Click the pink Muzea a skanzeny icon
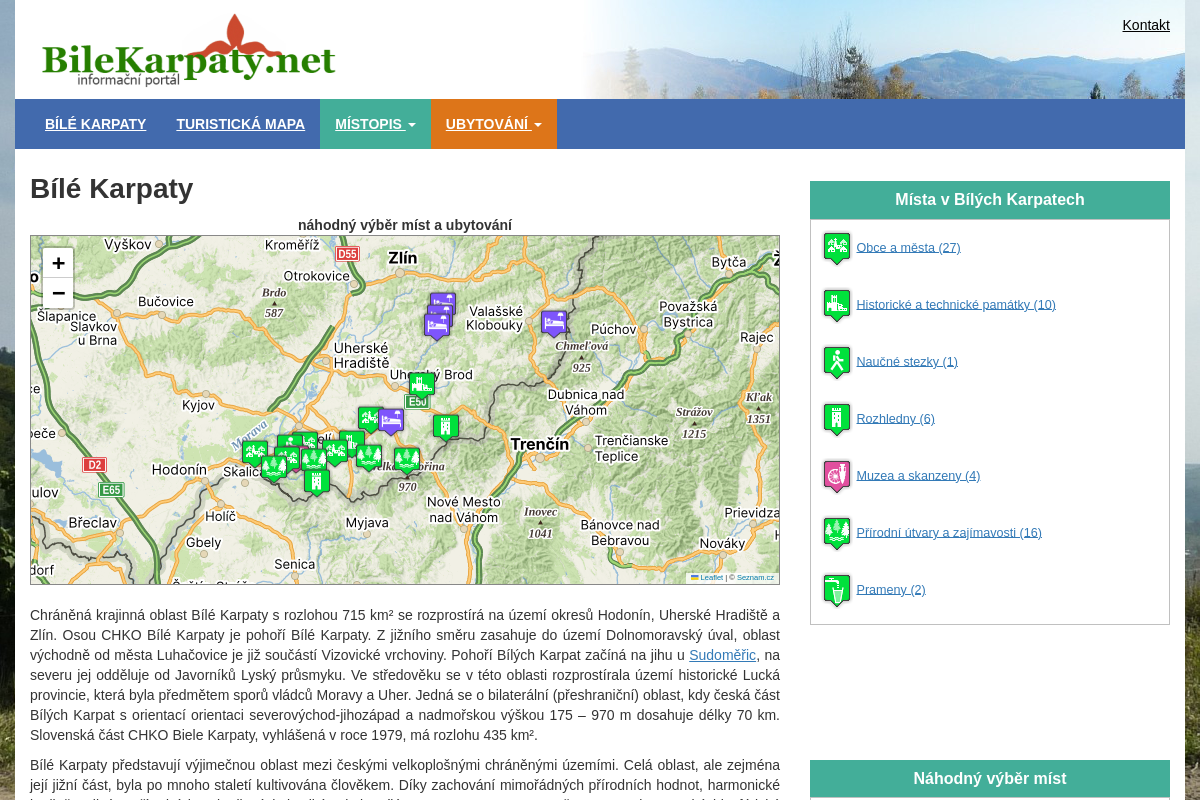The height and width of the screenshot is (800, 1200). click(837, 476)
